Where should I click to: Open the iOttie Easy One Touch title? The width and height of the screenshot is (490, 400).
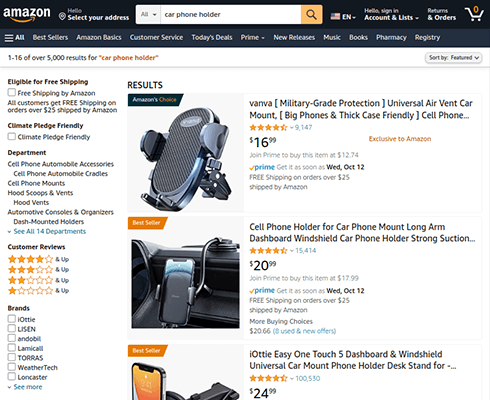pyautogui.click(x=353, y=360)
